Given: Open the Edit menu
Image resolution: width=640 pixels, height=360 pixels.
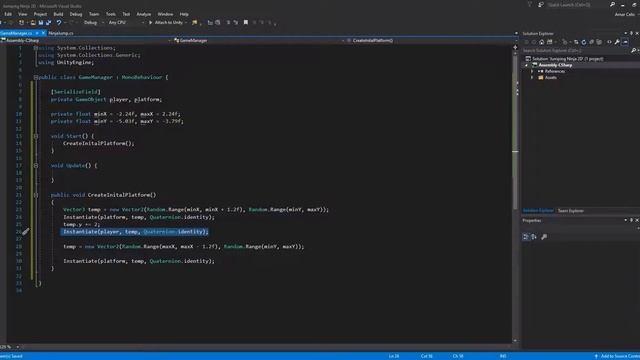Looking at the screenshot, I should 8,14.
